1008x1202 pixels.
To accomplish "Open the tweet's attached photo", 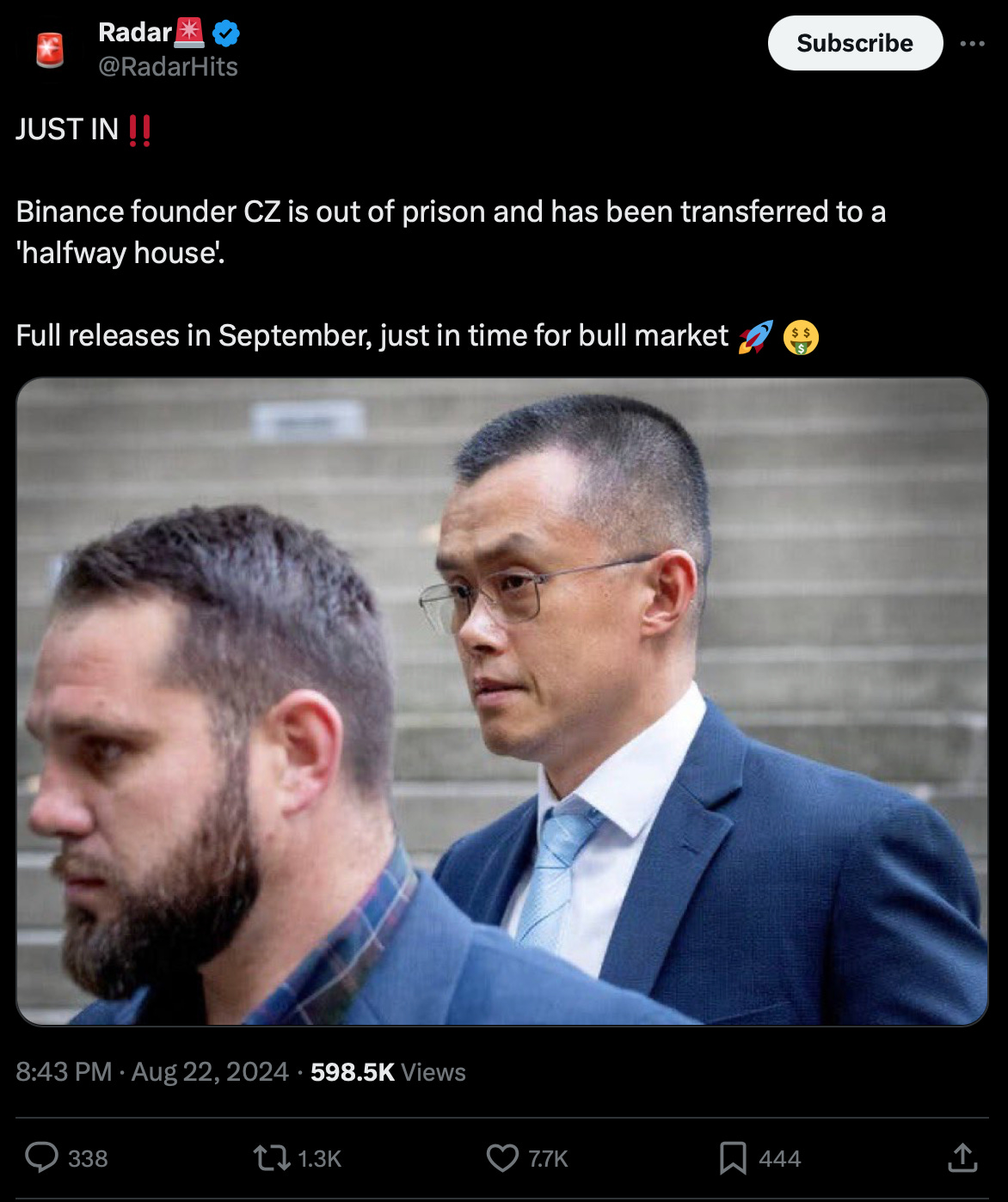I will [502, 702].
